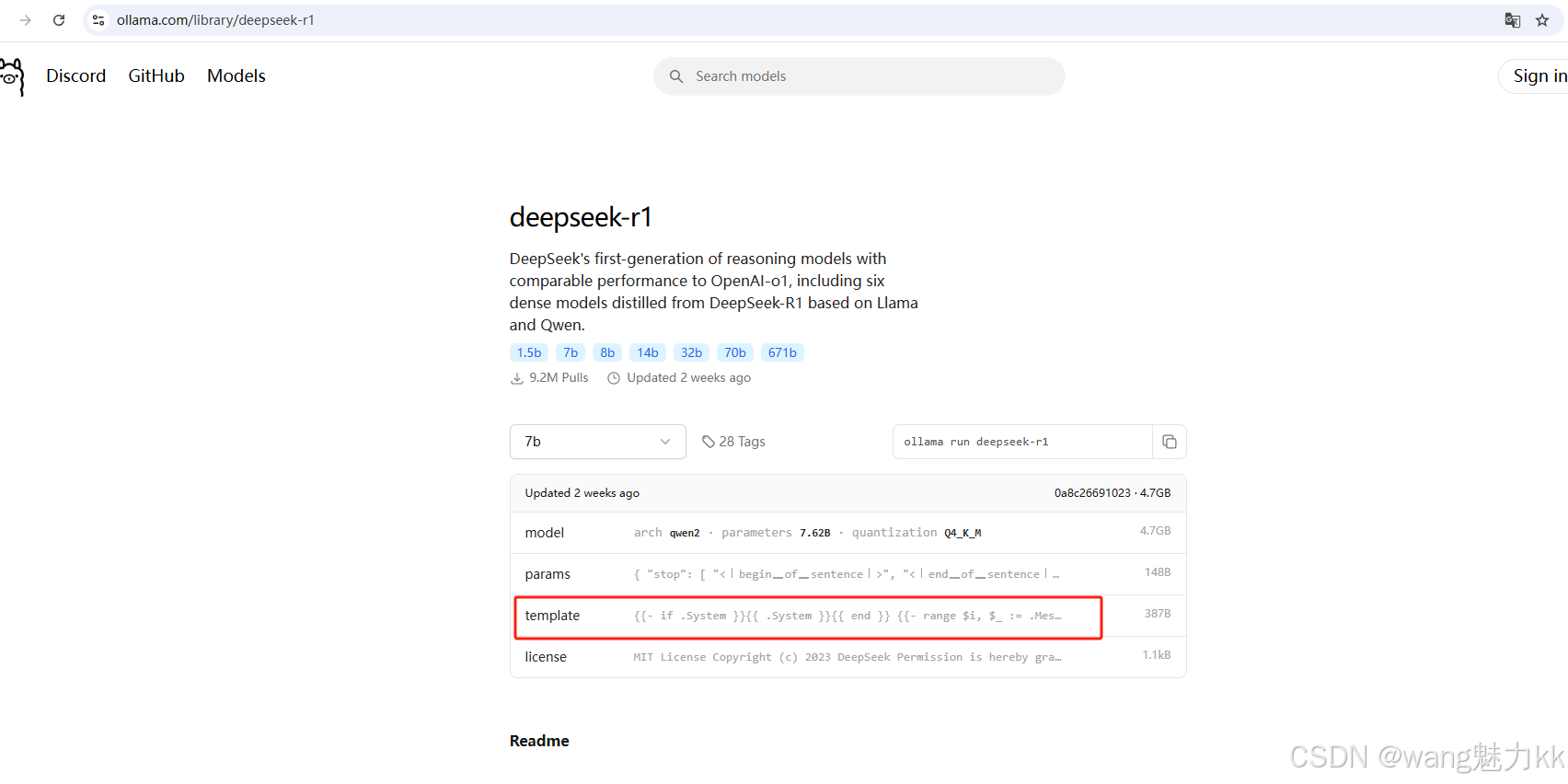The image size is (1568, 784).
Task: Click the 9.2M Pulls text
Action: tap(559, 378)
